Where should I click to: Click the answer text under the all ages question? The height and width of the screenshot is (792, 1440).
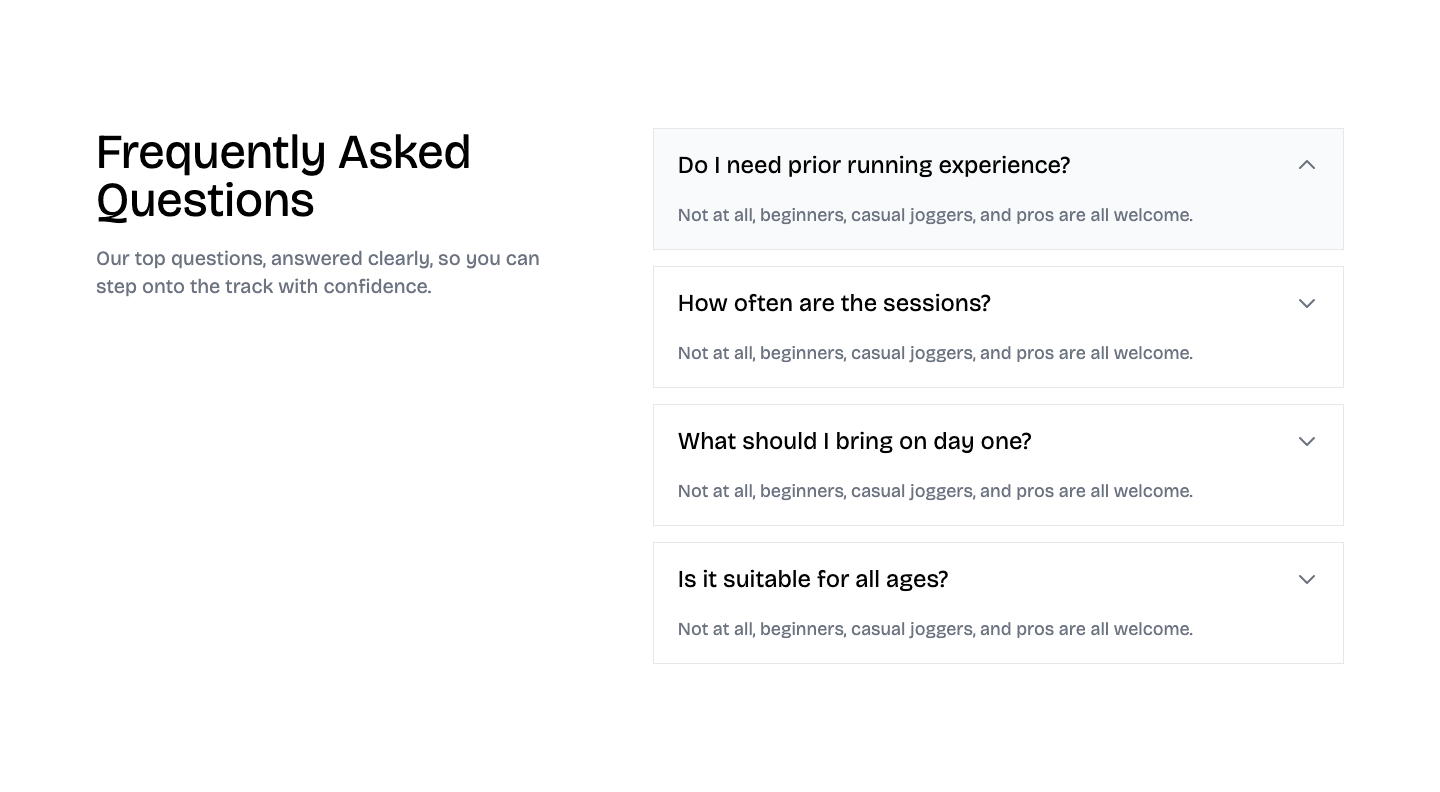[x=934, y=629]
